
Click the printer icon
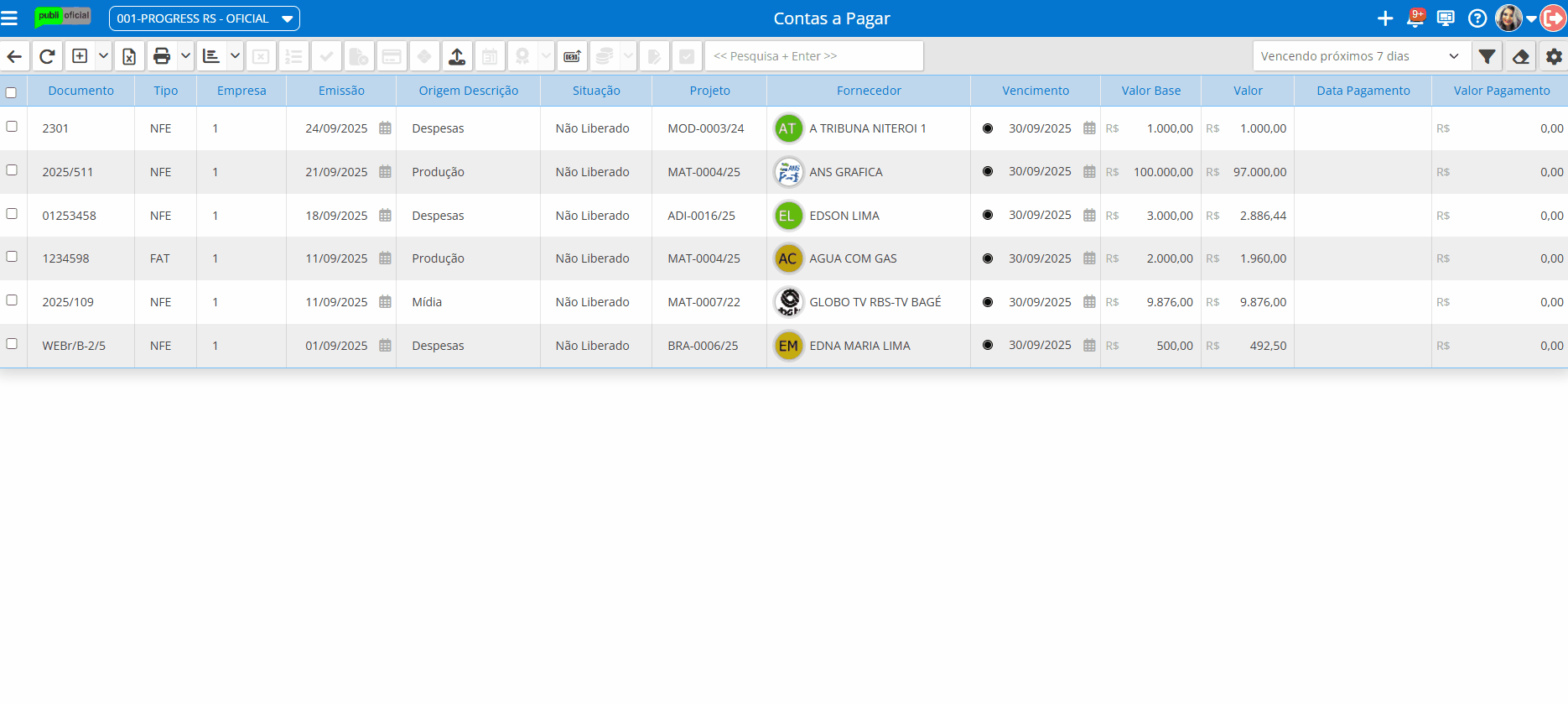click(162, 56)
